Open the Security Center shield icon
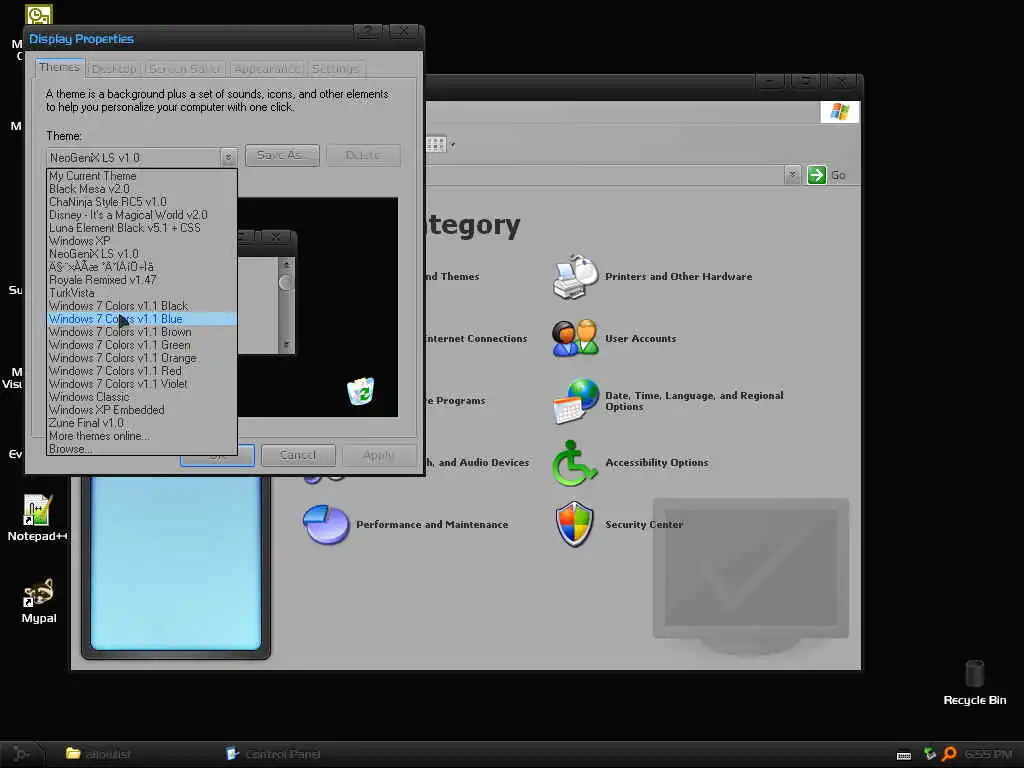This screenshot has height=768, width=1024. click(x=575, y=524)
